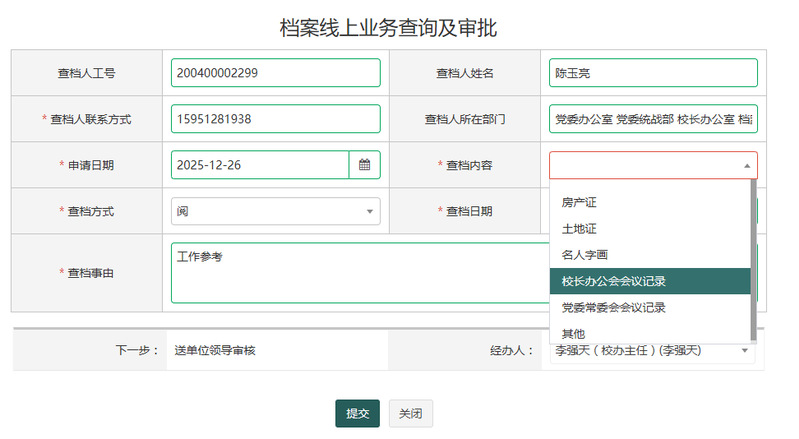Open the 经办人 dropdown
The width and height of the screenshot is (799, 439).
point(745,351)
